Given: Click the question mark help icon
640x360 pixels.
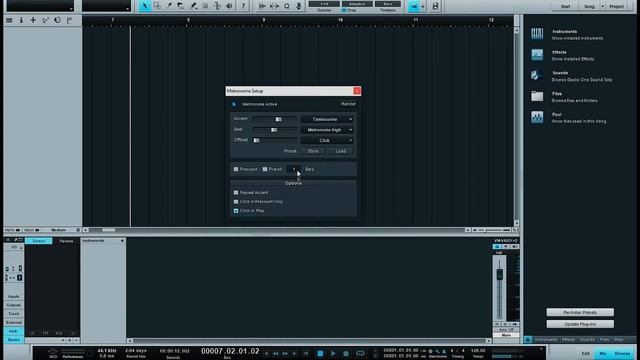Looking at the screenshot, I should tap(243, 6).
